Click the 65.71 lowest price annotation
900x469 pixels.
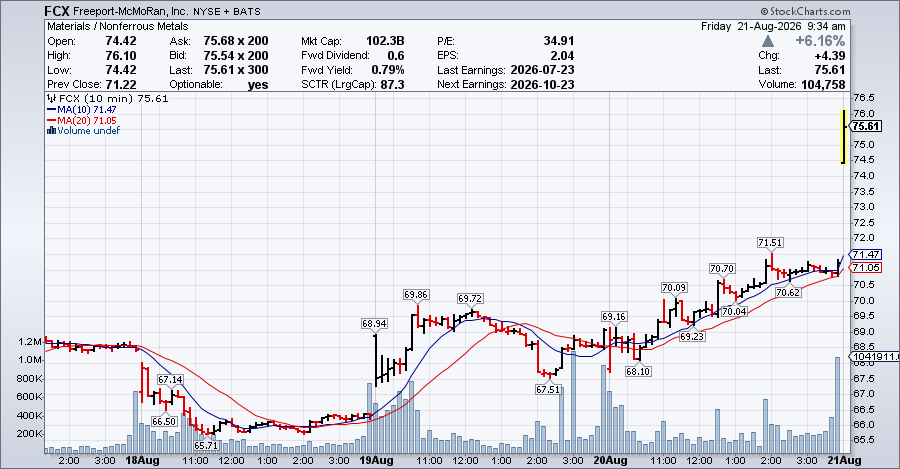click(206, 445)
